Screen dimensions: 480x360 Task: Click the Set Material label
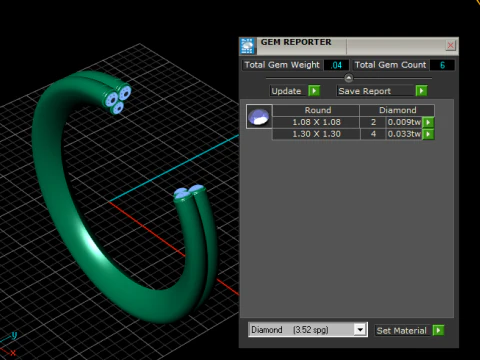[401, 330]
